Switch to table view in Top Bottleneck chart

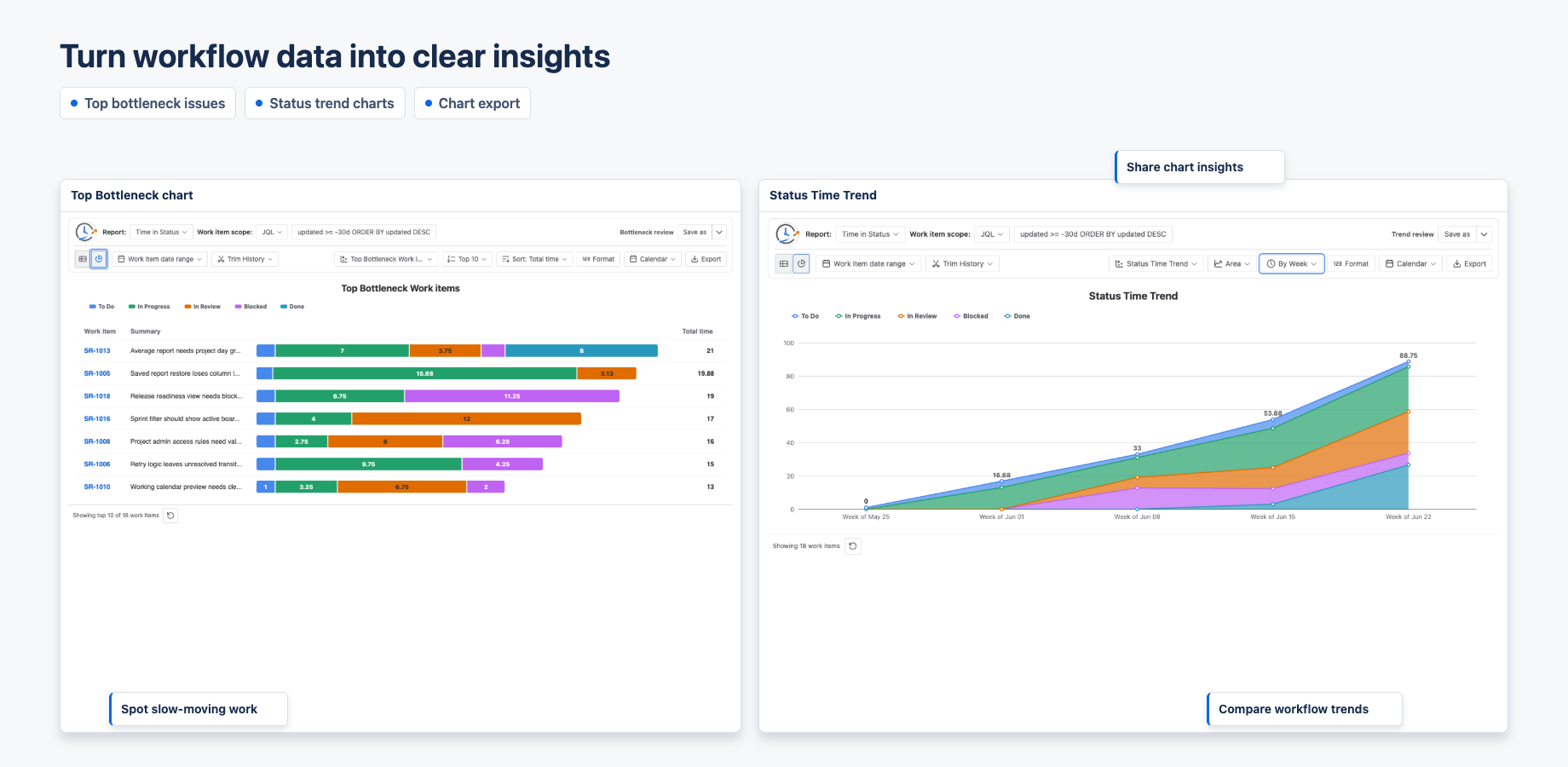[x=83, y=259]
